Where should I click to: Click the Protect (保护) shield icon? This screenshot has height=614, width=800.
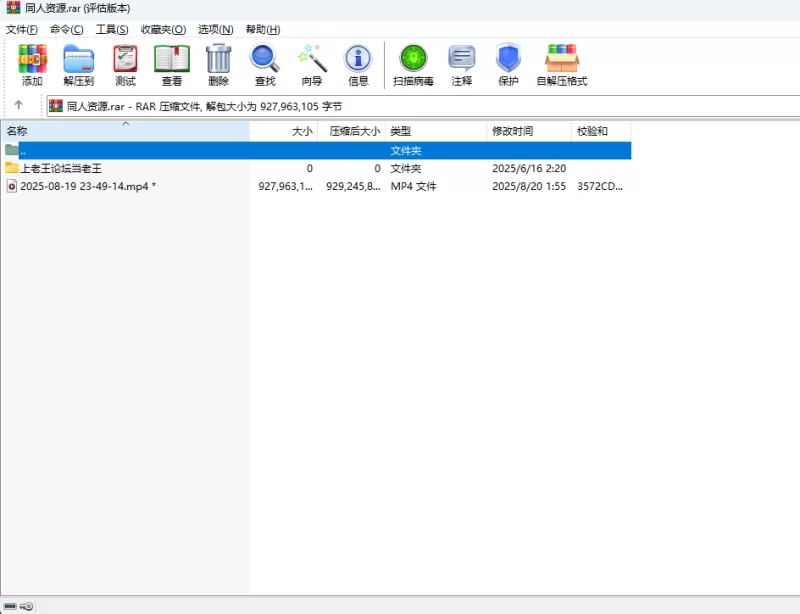pos(508,64)
